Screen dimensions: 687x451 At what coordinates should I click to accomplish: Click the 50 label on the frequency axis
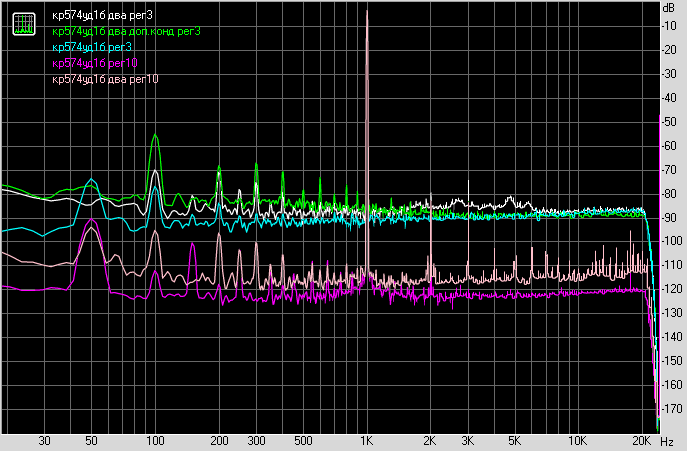click(x=91, y=441)
